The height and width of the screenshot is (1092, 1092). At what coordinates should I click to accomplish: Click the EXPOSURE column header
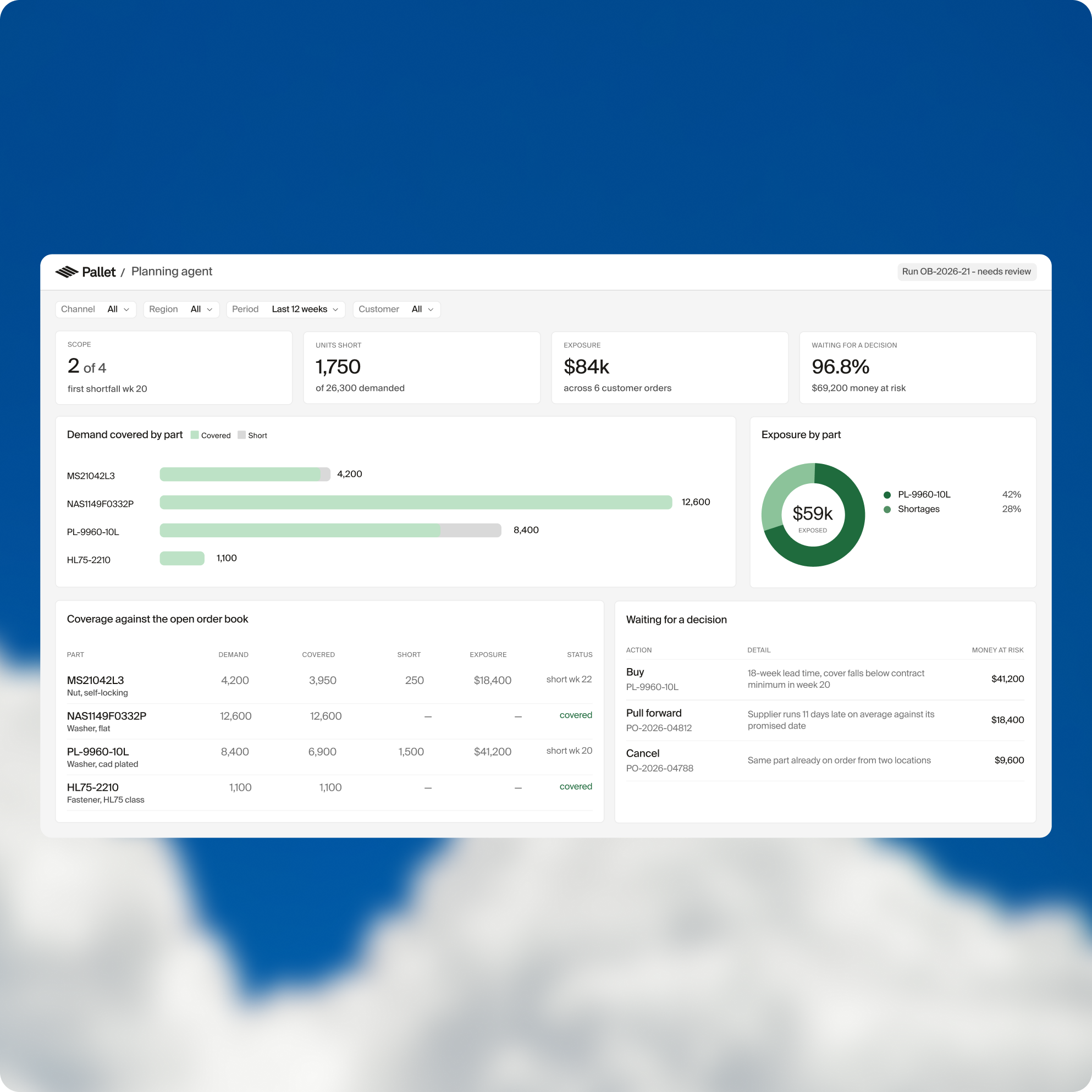[488, 654]
